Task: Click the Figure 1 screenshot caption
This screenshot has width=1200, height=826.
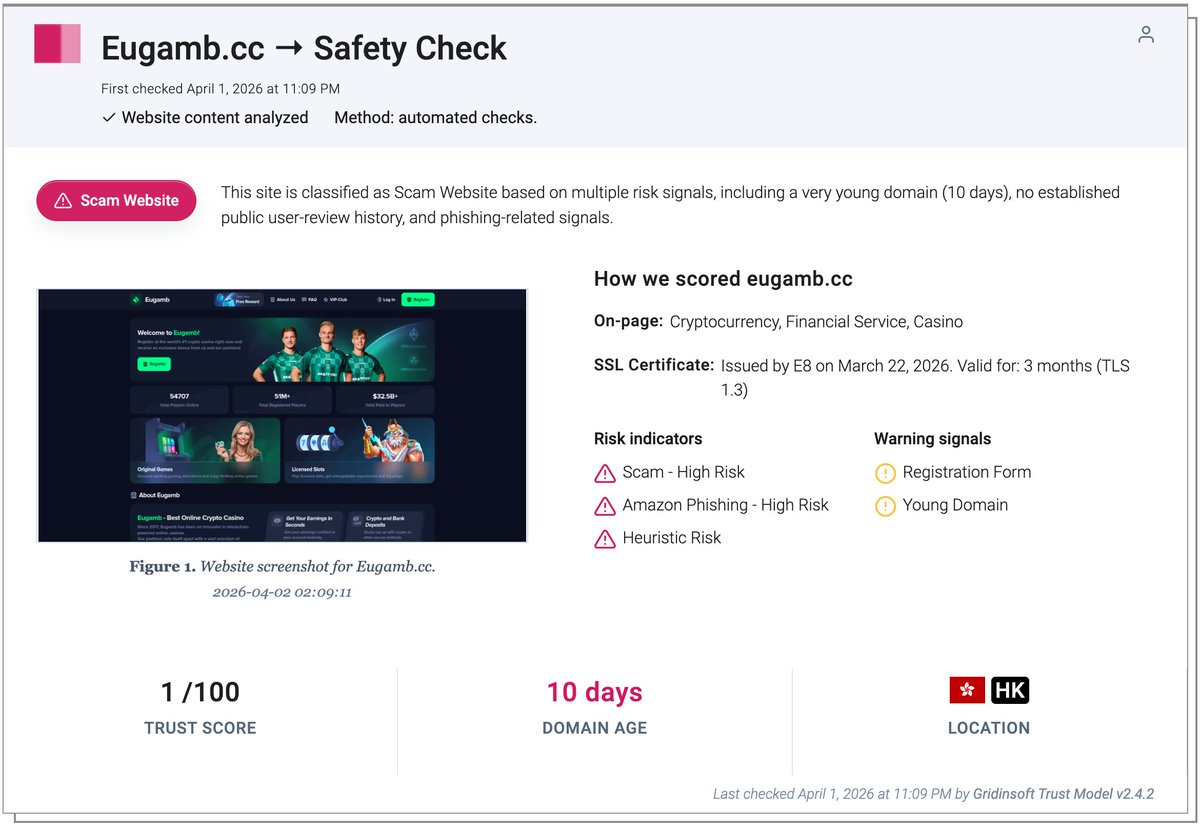Action: tap(282, 567)
